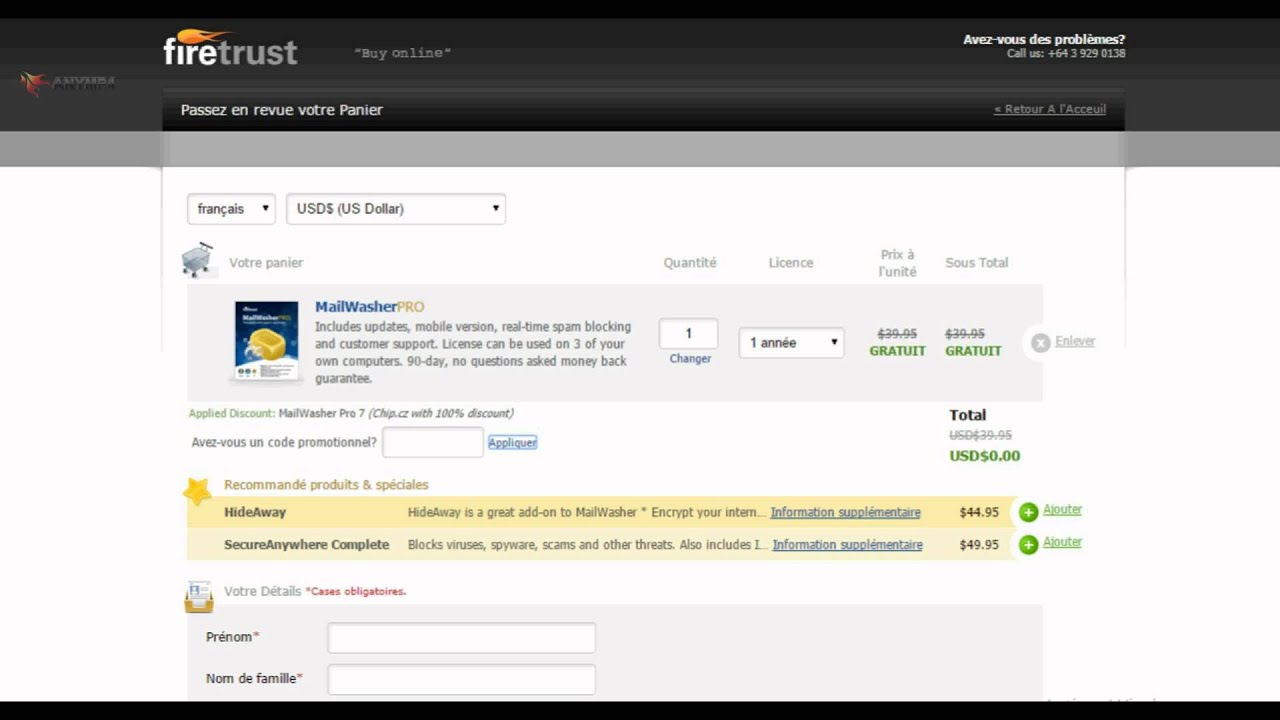Click the Recommandé produits & spéciales heading
The height and width of the screenshot is (720, 1280).
326,485
